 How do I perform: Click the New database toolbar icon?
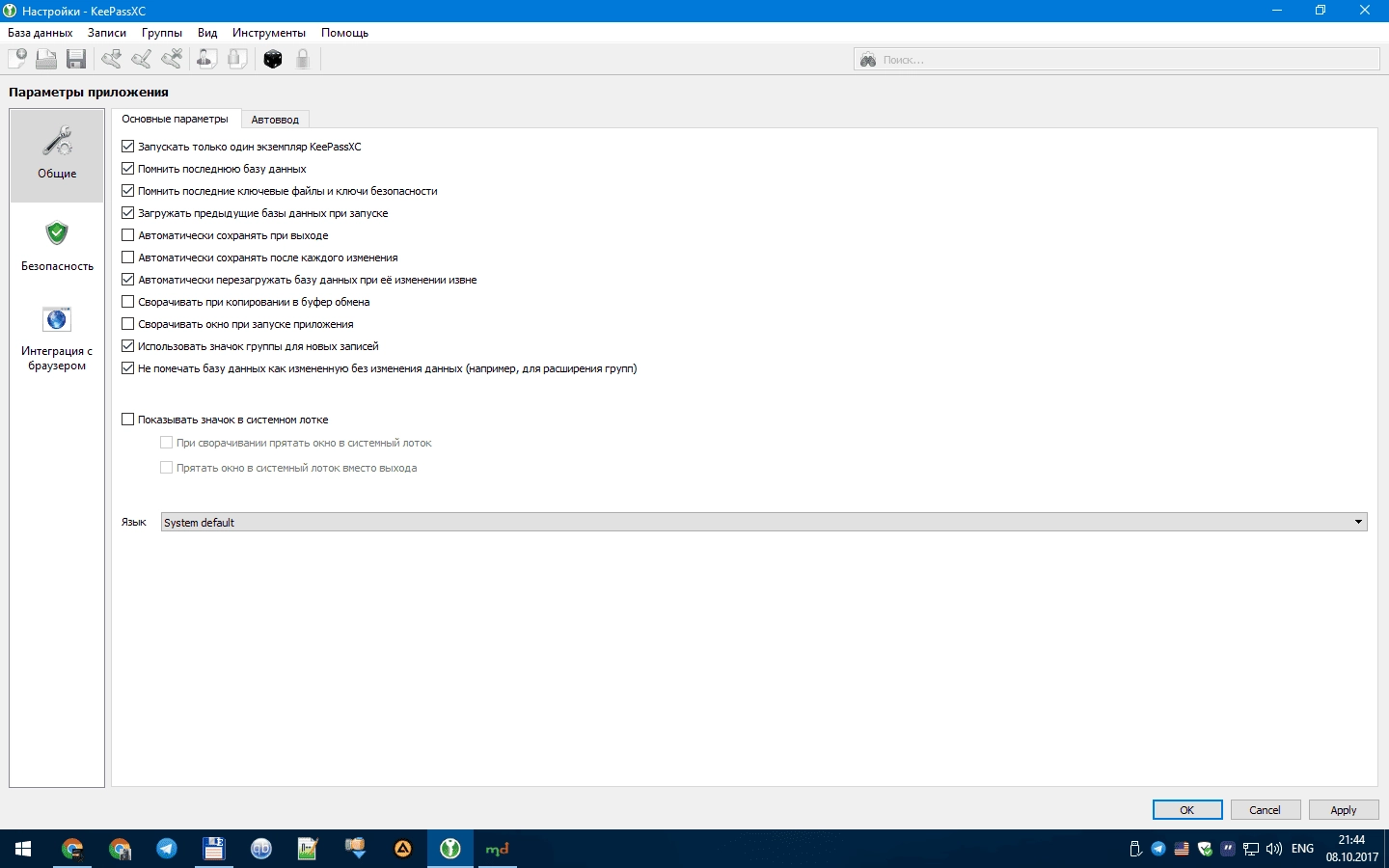[x=17, y=59]
